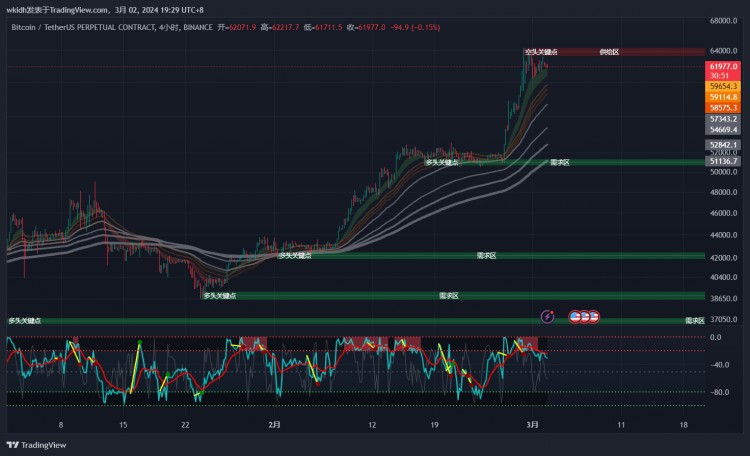Viewport: 750px width, 456px height.
Task: Click the 15 date axis label
Action: [123, 425]
